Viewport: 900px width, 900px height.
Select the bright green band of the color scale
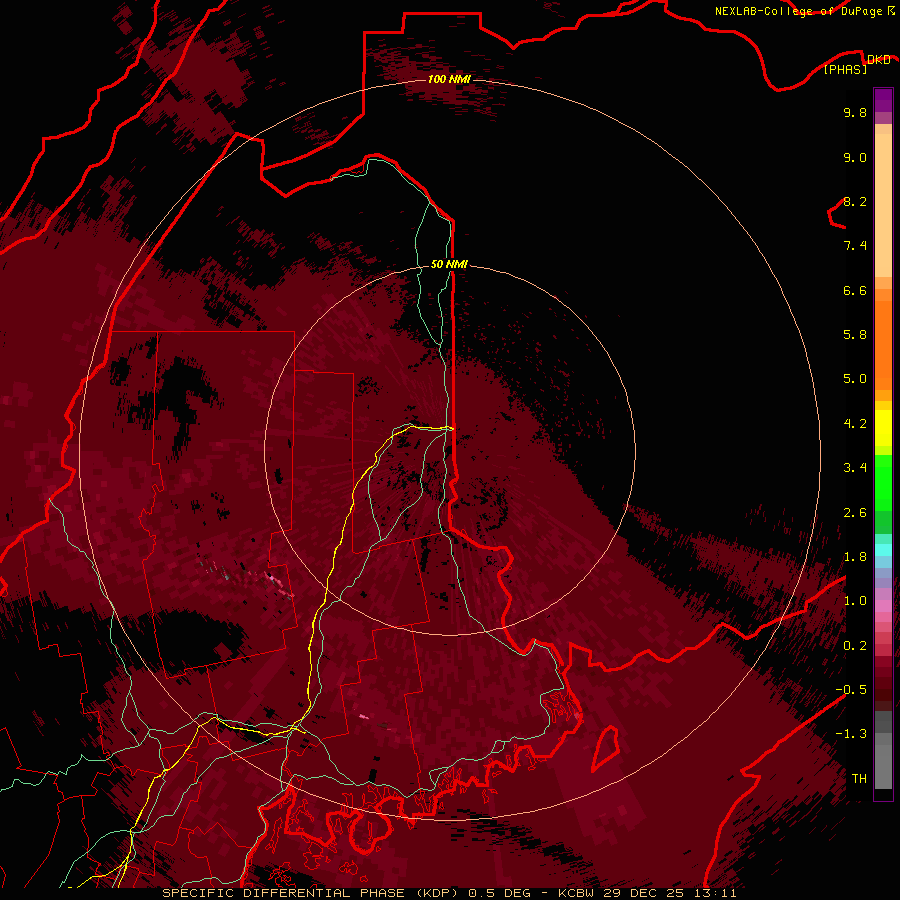tap(883, 482)
